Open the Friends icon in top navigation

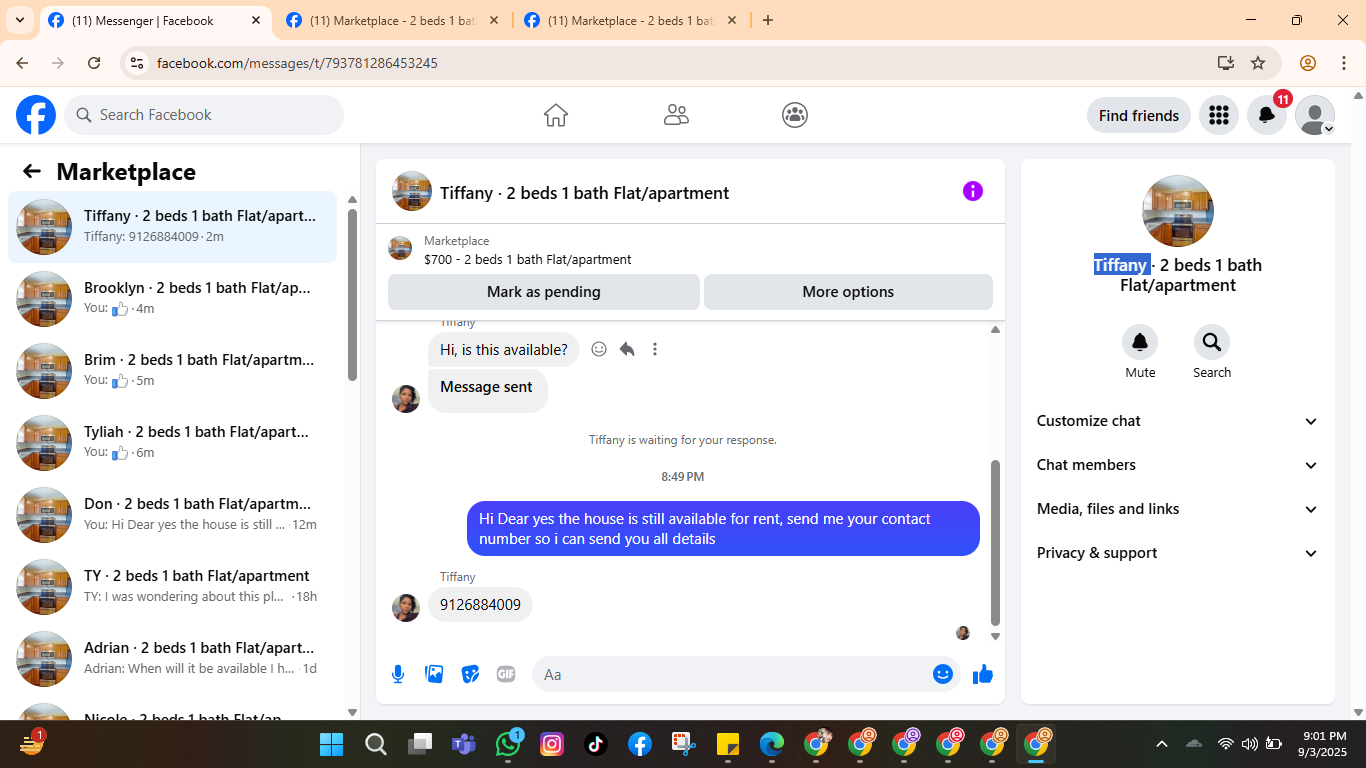pyautogui.click(x=676, y=115)
